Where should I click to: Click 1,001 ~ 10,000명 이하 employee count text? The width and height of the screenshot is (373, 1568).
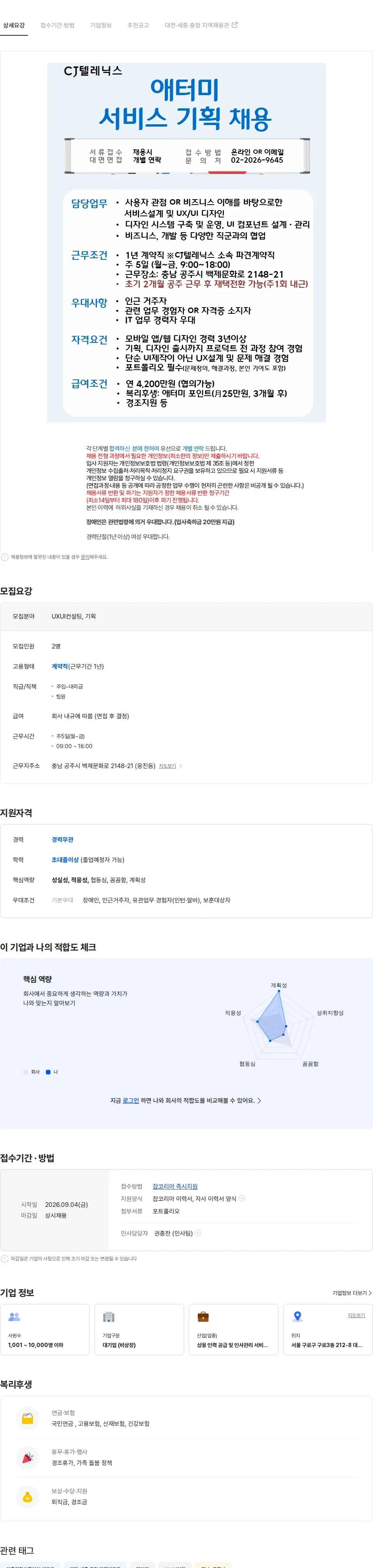pos(35,1345)
